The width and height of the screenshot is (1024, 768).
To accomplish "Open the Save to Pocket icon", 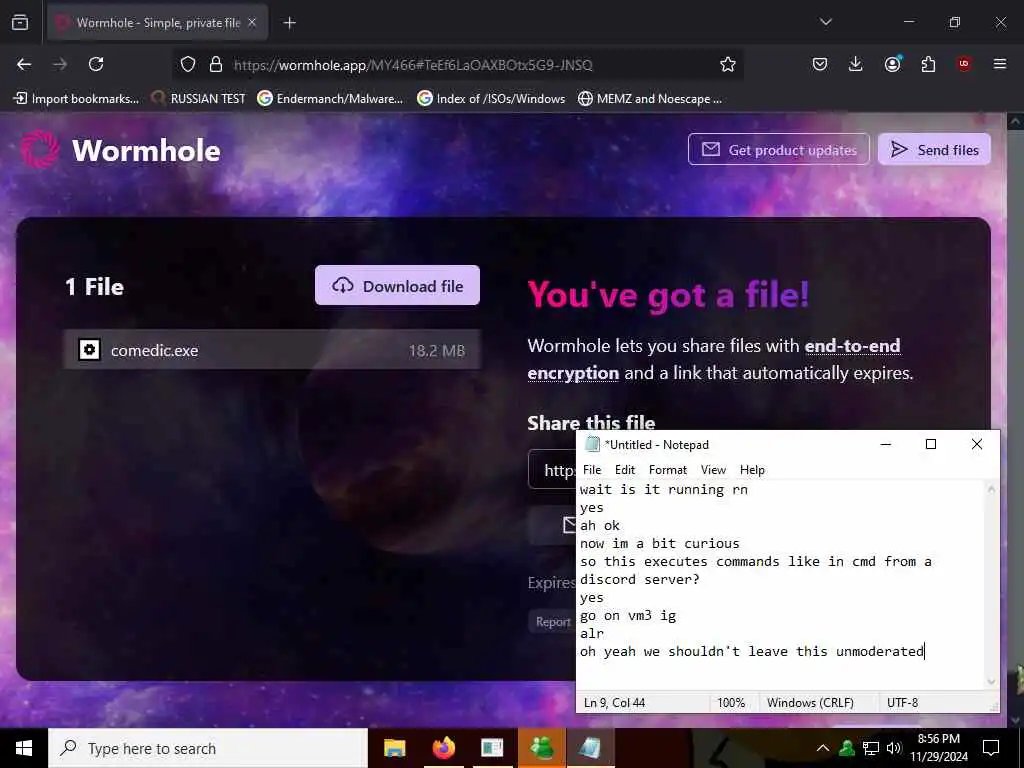I will click(820, 64).
